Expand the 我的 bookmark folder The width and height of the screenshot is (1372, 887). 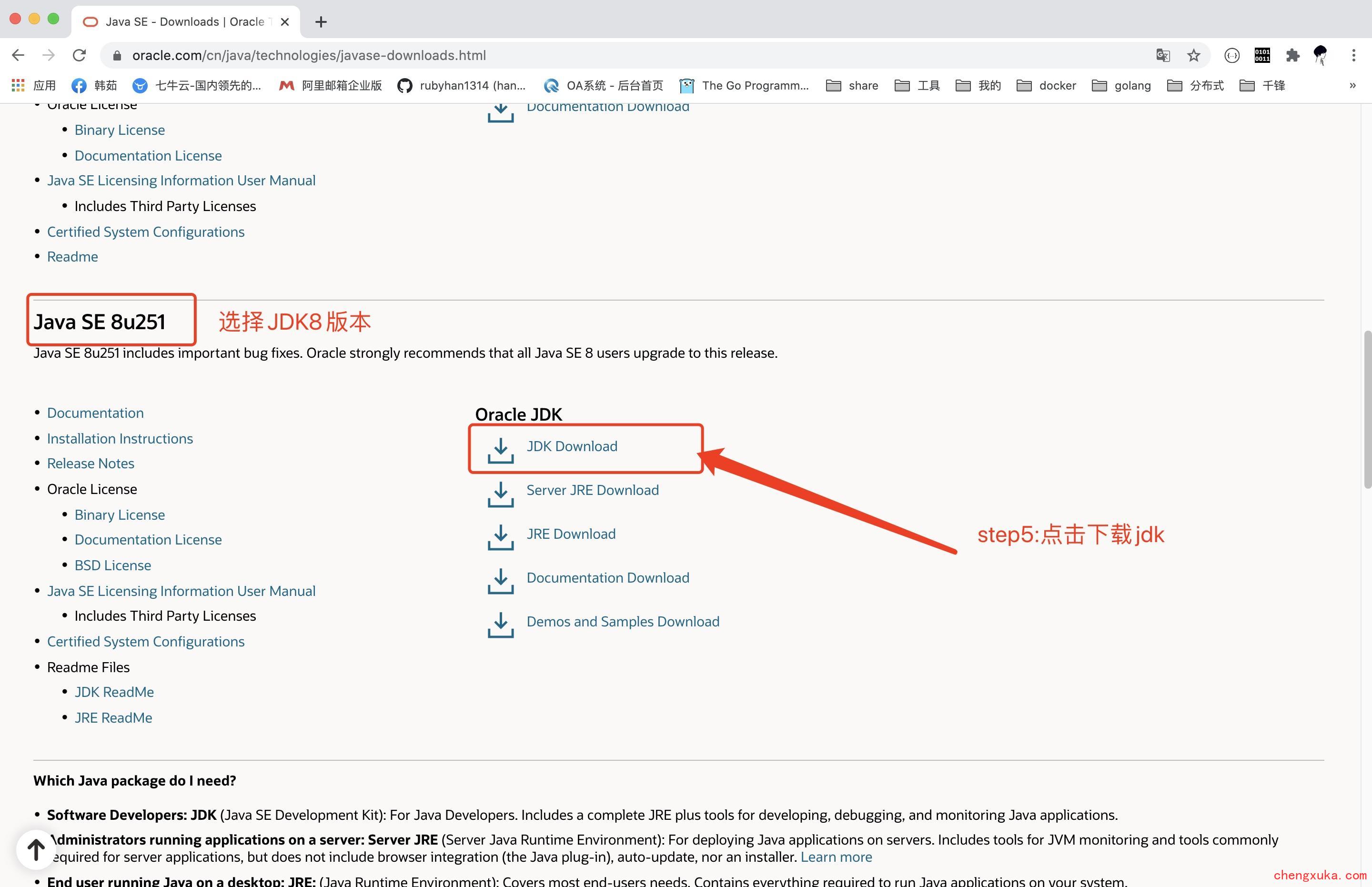978,86
